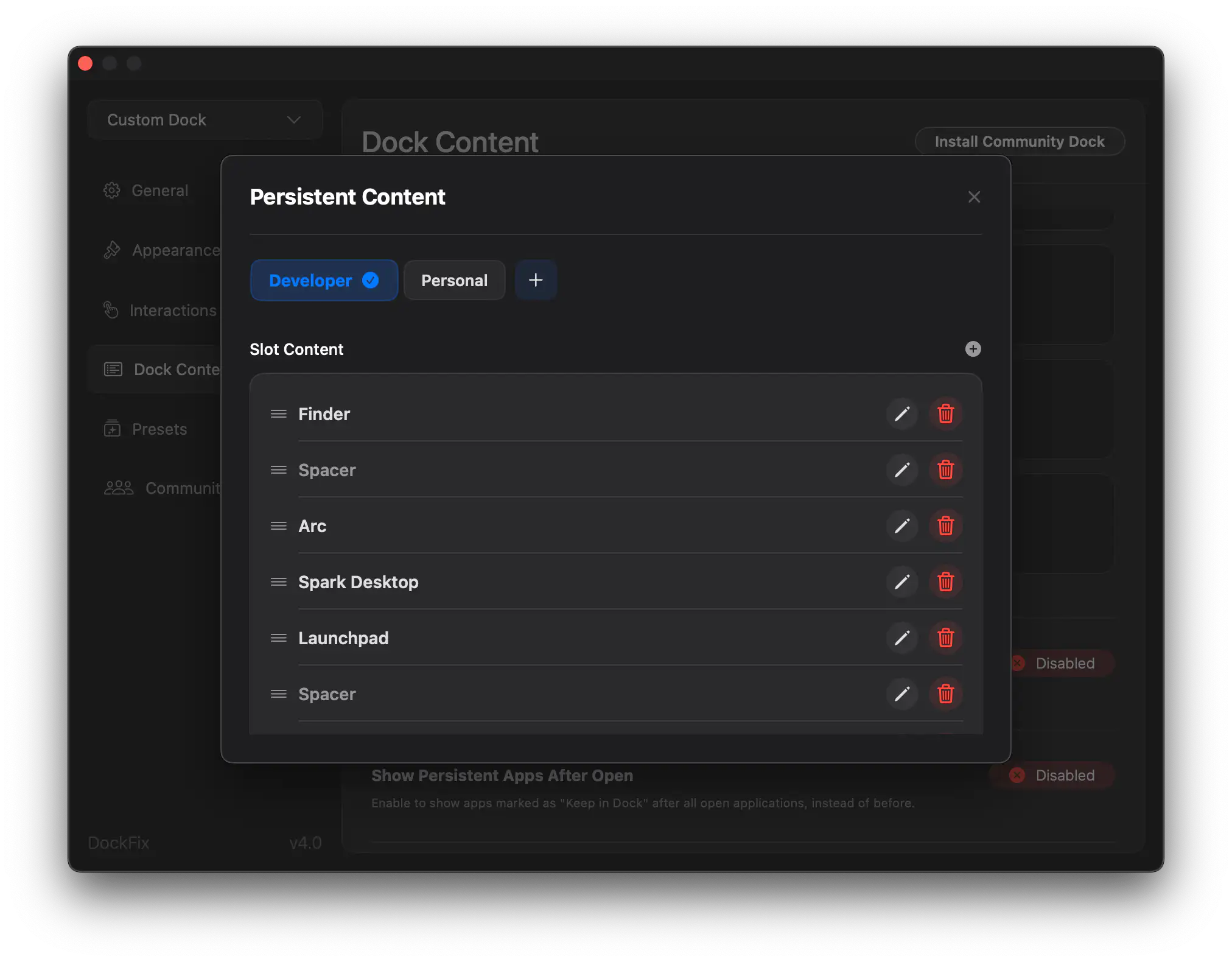Close the Persistent Content dialog
The width and height of the screenshot is (1232, 962).
(x=973, y=197)
